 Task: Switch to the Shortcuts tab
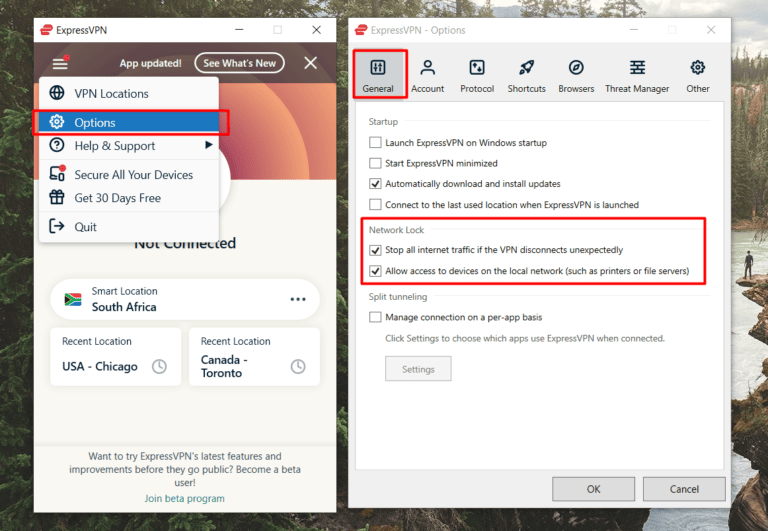(527, 75)
